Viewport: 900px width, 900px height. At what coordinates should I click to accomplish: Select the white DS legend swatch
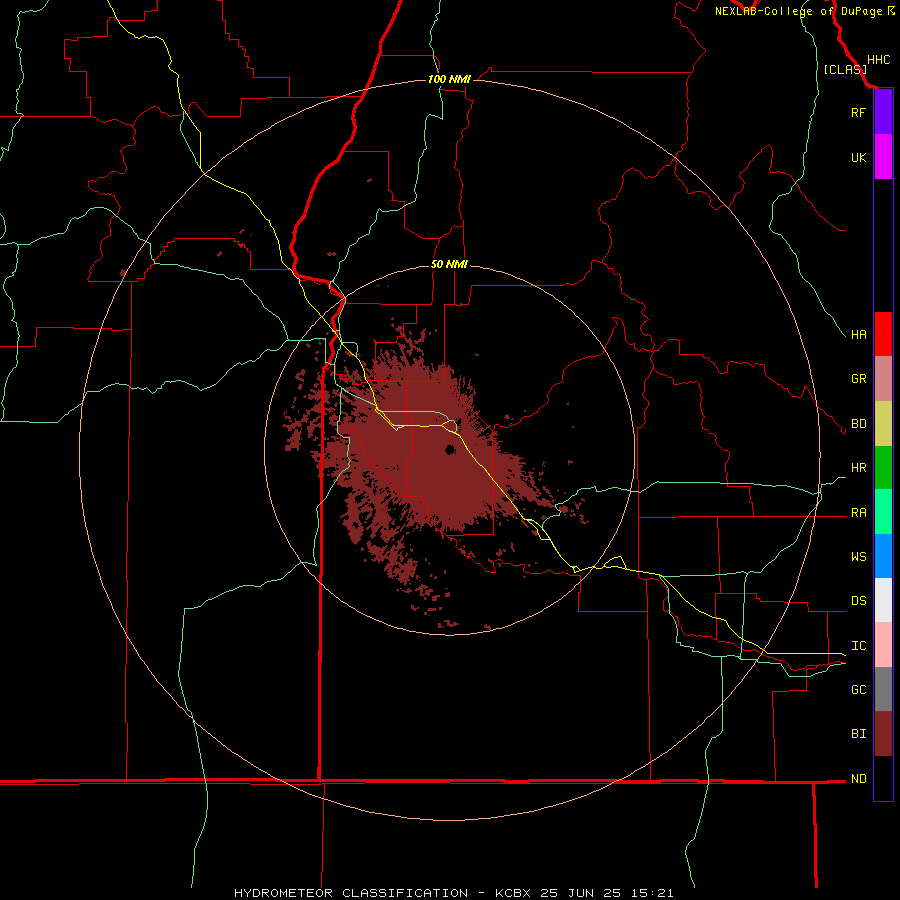pos(883,600)
